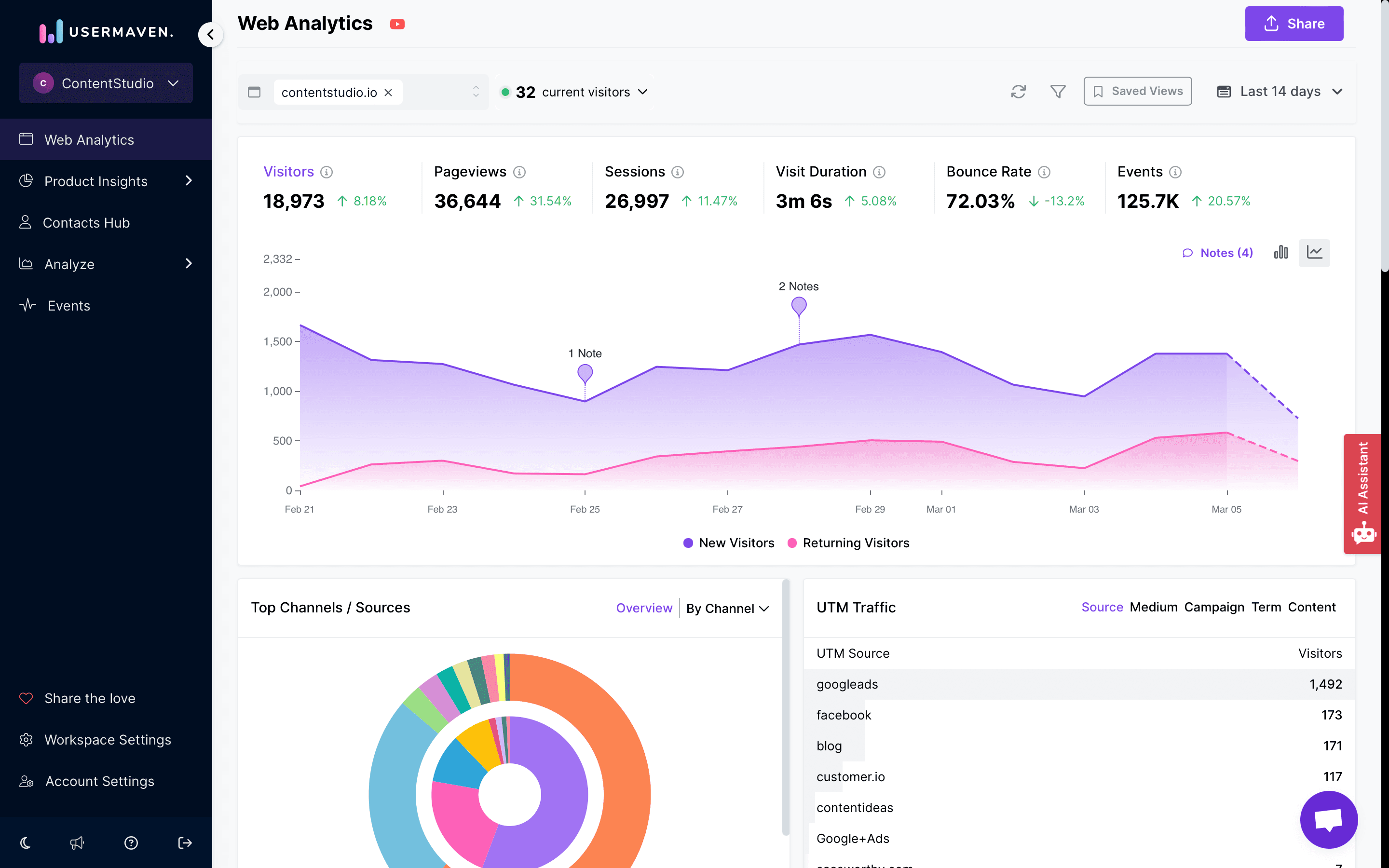Click Share button top right

[x=1294, y=23]
